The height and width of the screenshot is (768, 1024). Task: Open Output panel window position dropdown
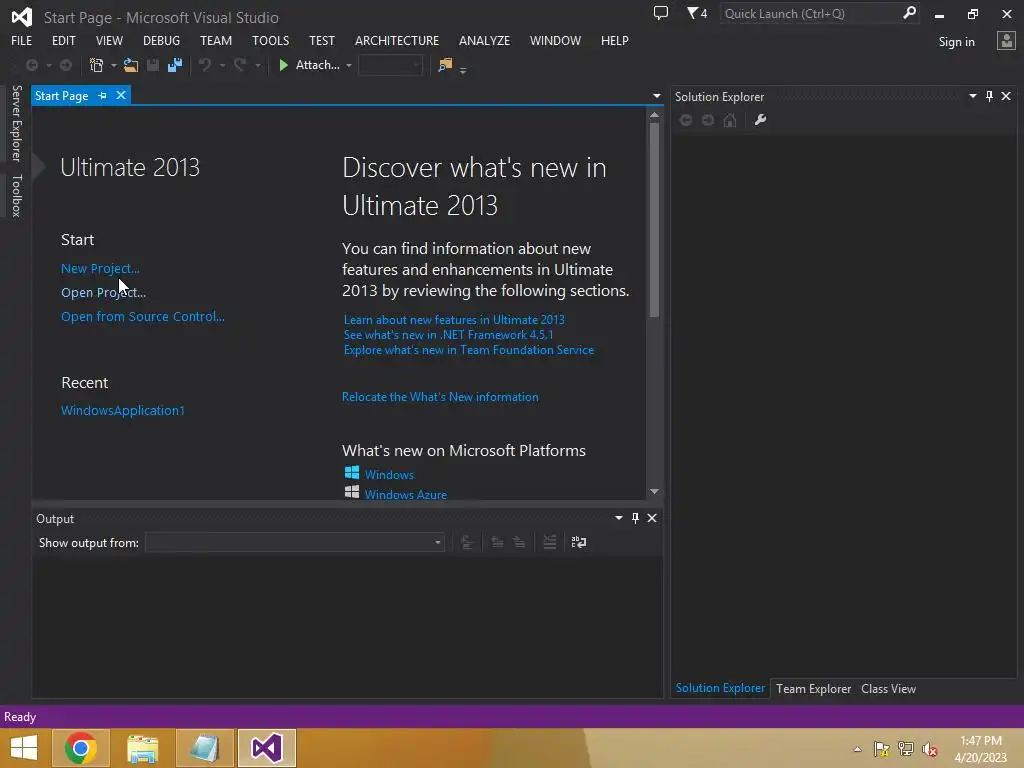pos(618,518)
